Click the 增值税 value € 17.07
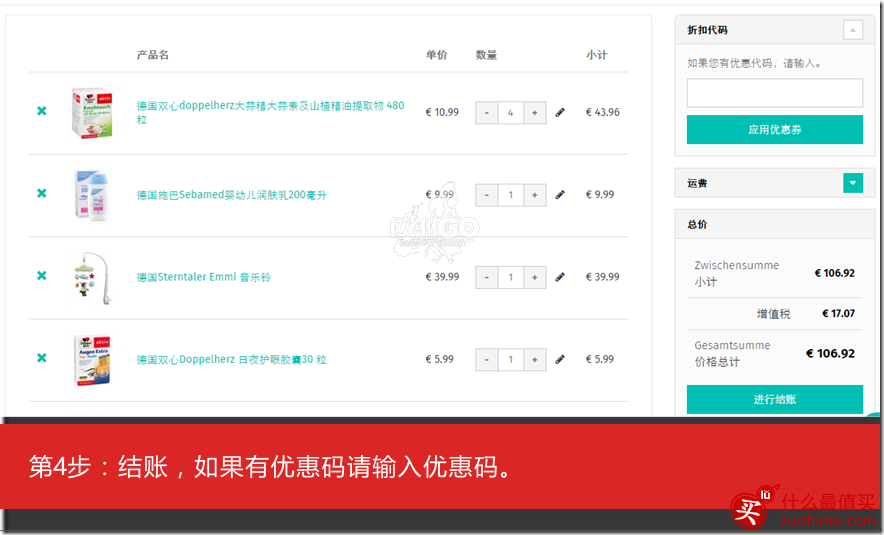The image size is (884, 535). (838, 313)
